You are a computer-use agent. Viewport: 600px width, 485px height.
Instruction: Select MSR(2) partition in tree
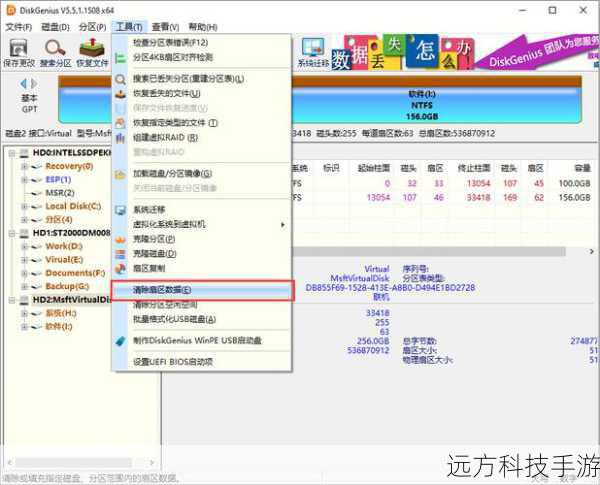point(60,193)
